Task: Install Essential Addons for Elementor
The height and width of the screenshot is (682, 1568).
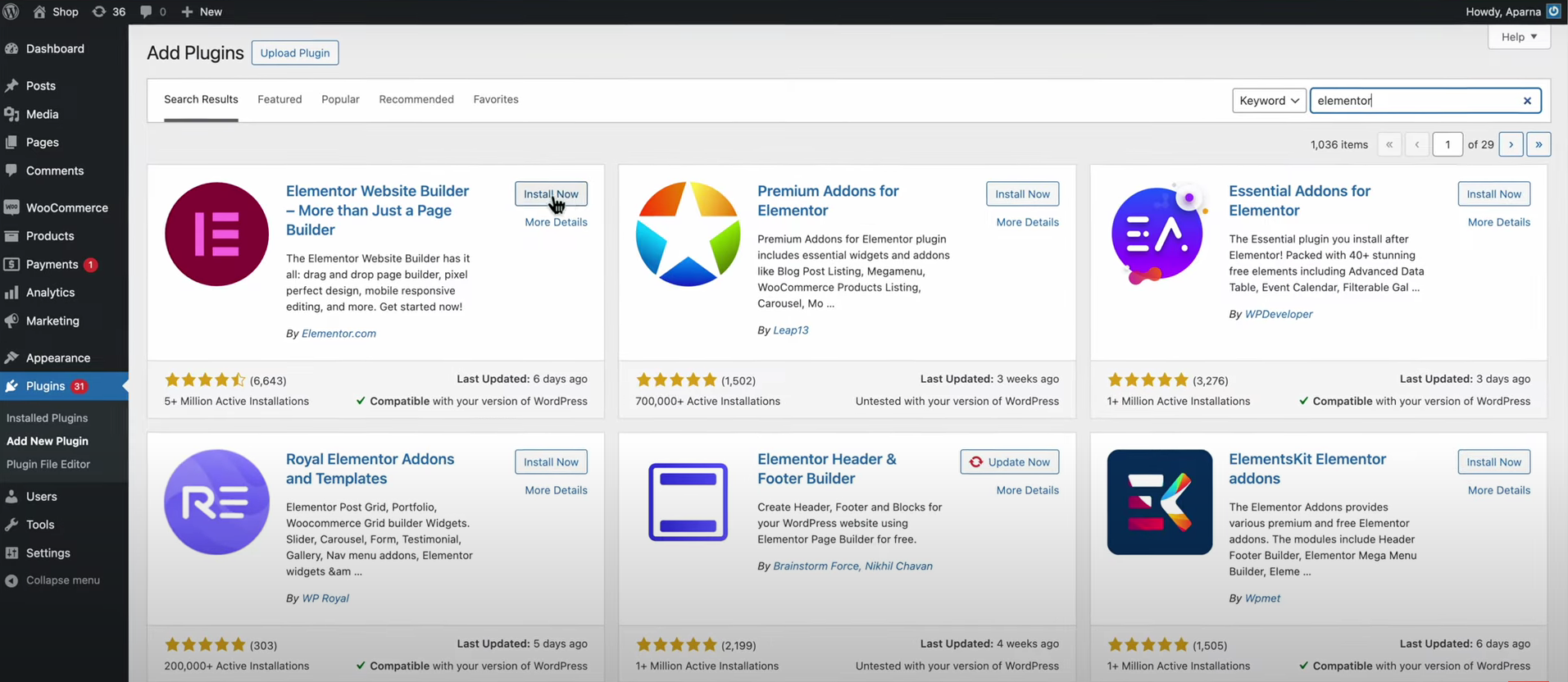Action: [x=1494, y=194]
